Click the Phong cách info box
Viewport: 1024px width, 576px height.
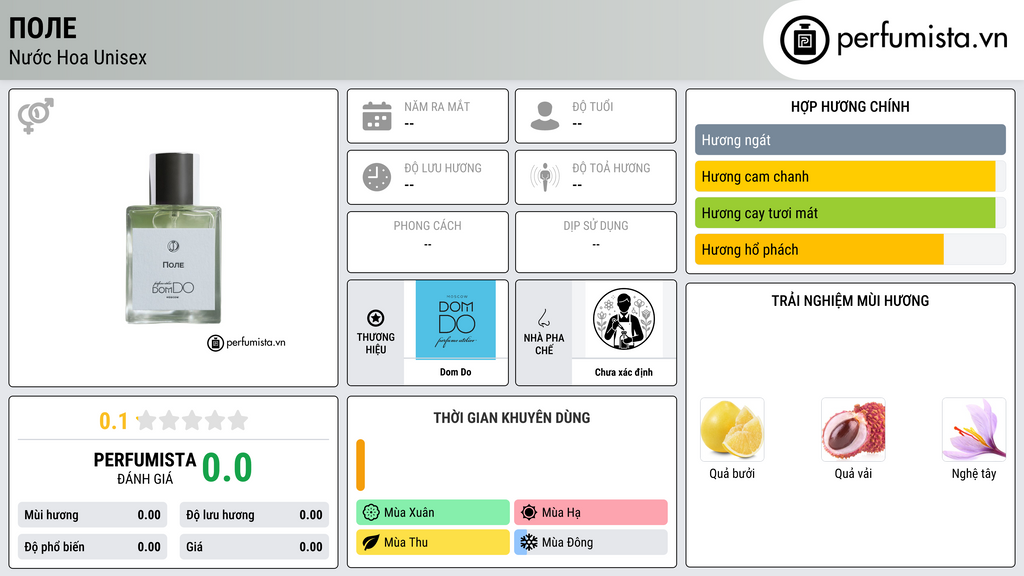pos(428,242)
